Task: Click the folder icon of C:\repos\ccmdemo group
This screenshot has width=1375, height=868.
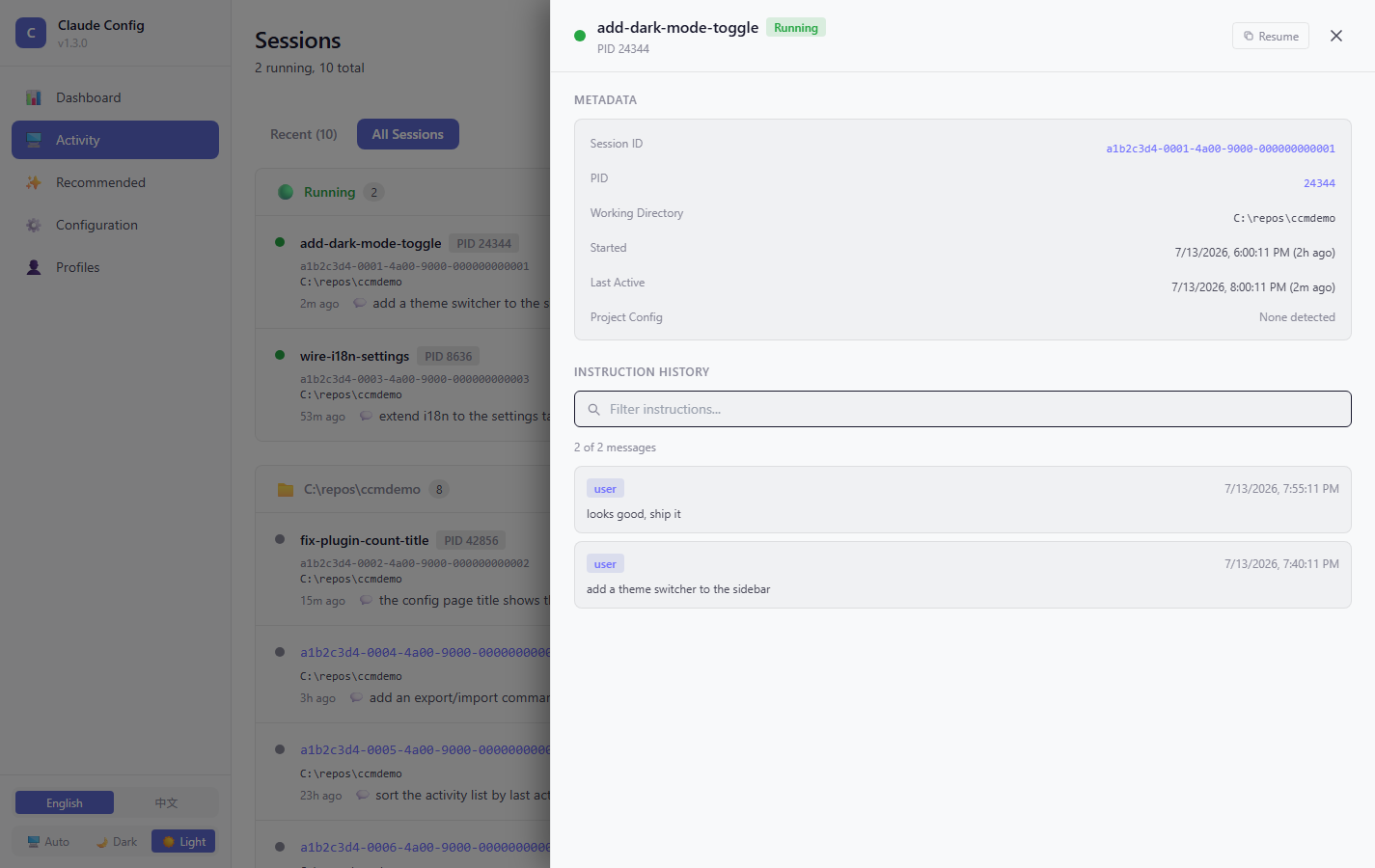Action: [286, 489]
